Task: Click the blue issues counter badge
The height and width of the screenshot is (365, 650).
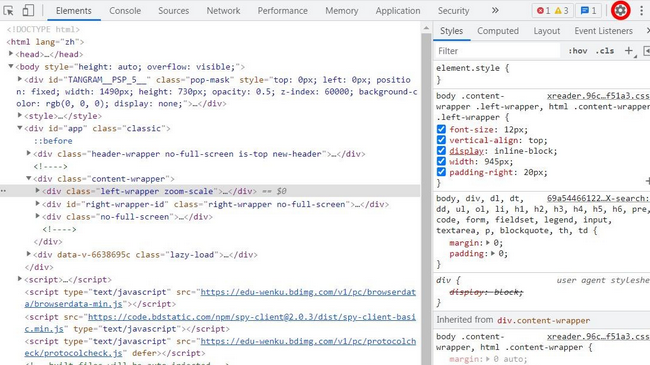Action: point(589,11)
